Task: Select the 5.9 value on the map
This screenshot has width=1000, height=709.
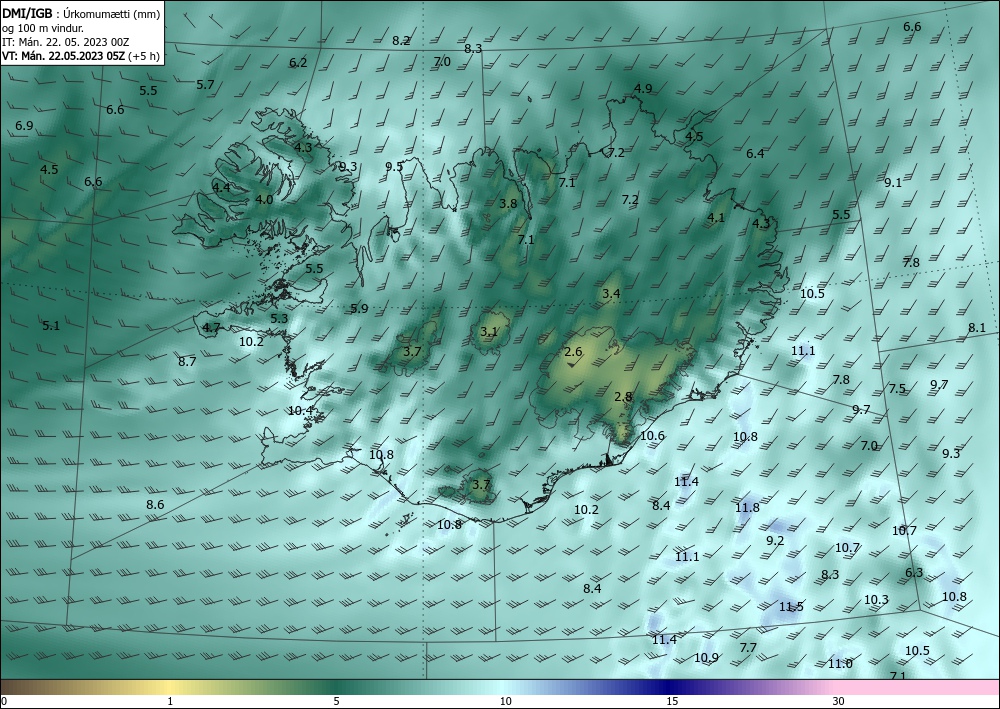Action: [x=359, y=309]
